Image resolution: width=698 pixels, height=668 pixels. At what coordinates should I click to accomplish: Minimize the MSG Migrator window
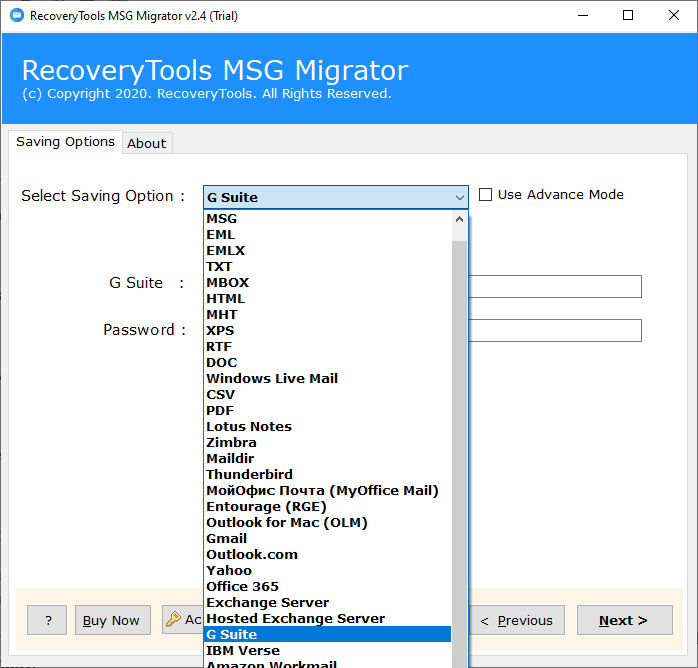pos(583,16)
